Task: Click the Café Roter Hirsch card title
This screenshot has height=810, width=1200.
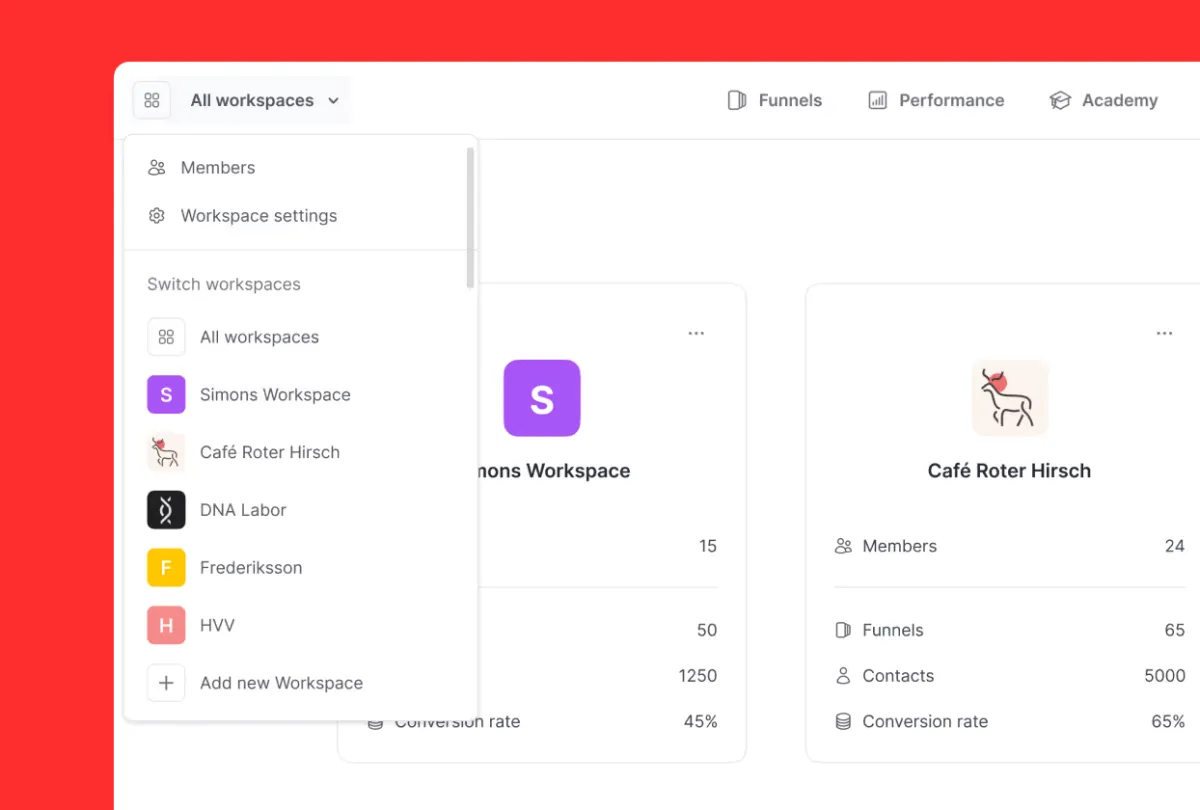Action: 1010,471
